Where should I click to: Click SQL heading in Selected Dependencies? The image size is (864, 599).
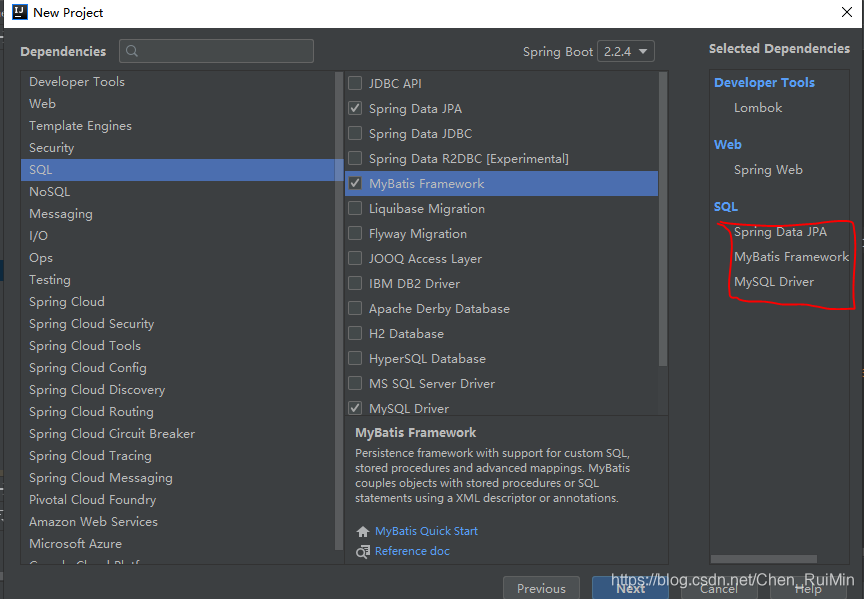pos(726,207)
